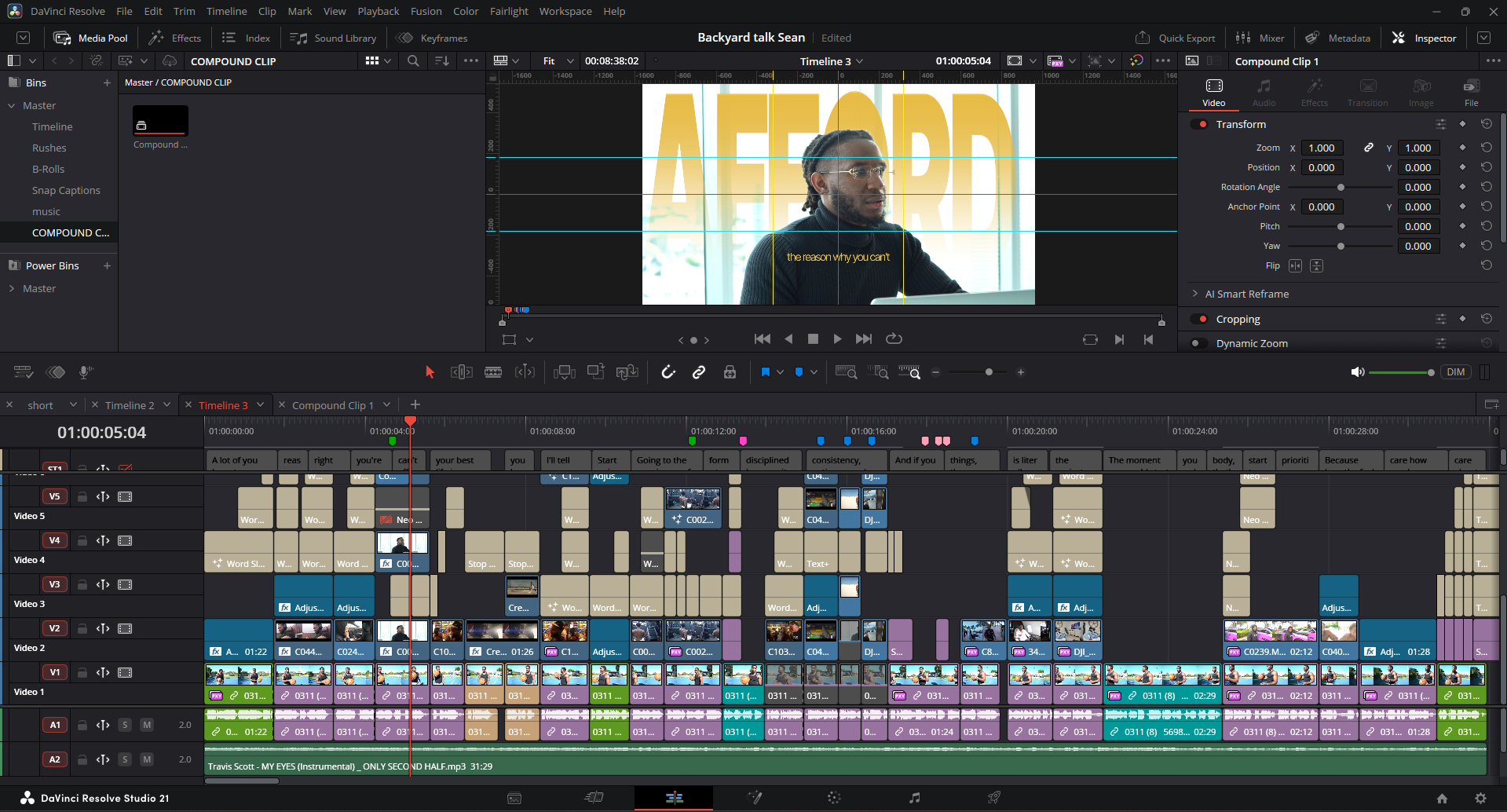1507x812 pixels.
Task: Select the Blade Edit tool
Action: pos(493,372)
